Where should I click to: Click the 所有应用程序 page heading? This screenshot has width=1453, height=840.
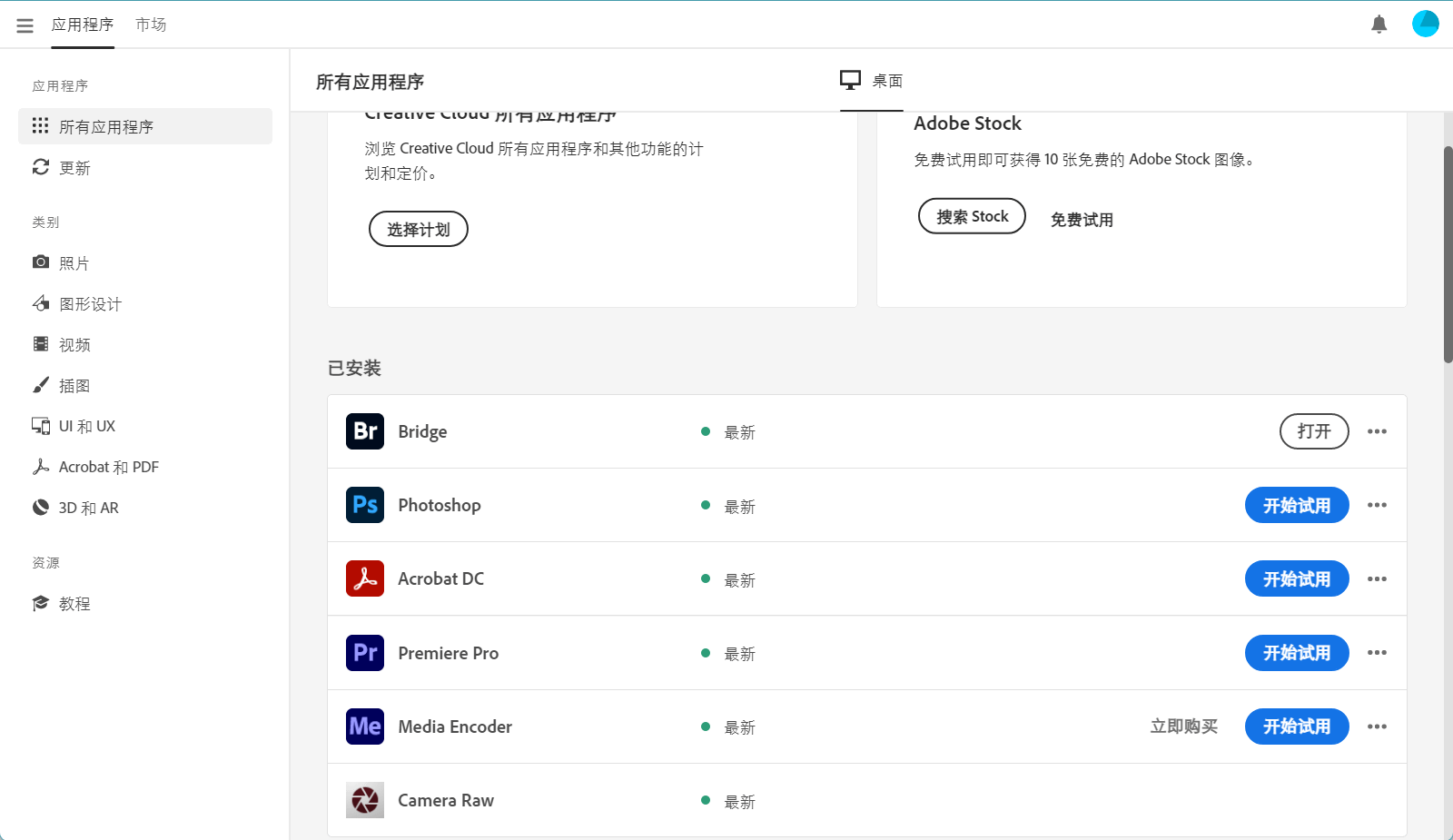coord(370,82)
